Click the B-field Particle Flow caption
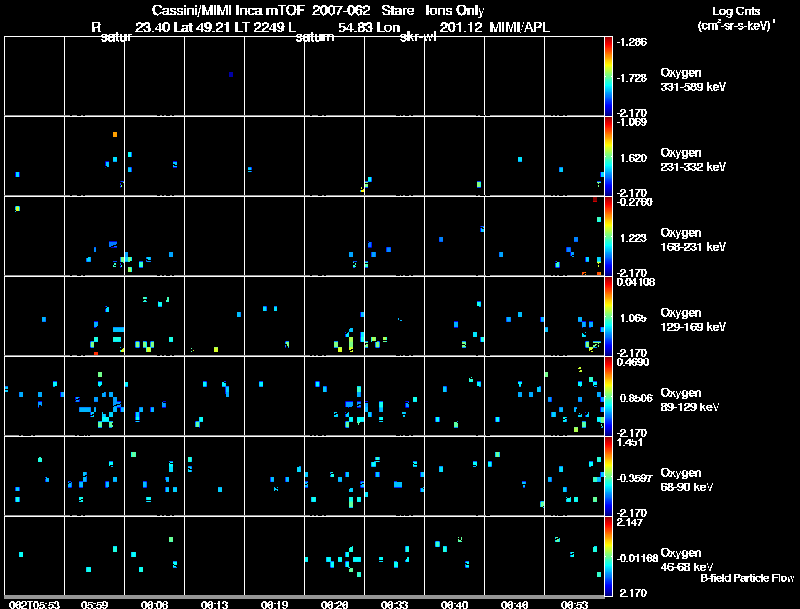This screenshot has width=800, height=609. pyautogui.click(x=747, y=578)
